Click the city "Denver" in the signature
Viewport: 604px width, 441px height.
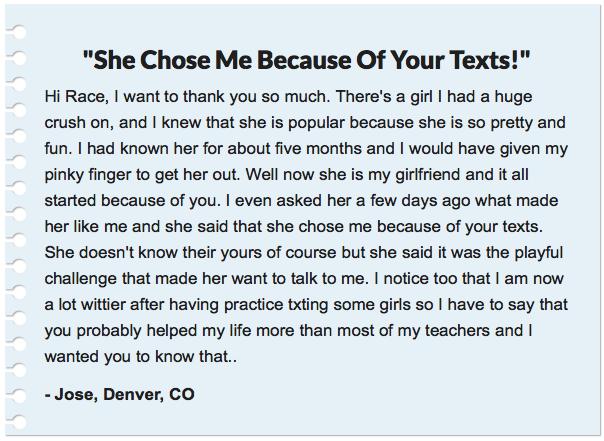pyautogui.click(x=134, y=394)
